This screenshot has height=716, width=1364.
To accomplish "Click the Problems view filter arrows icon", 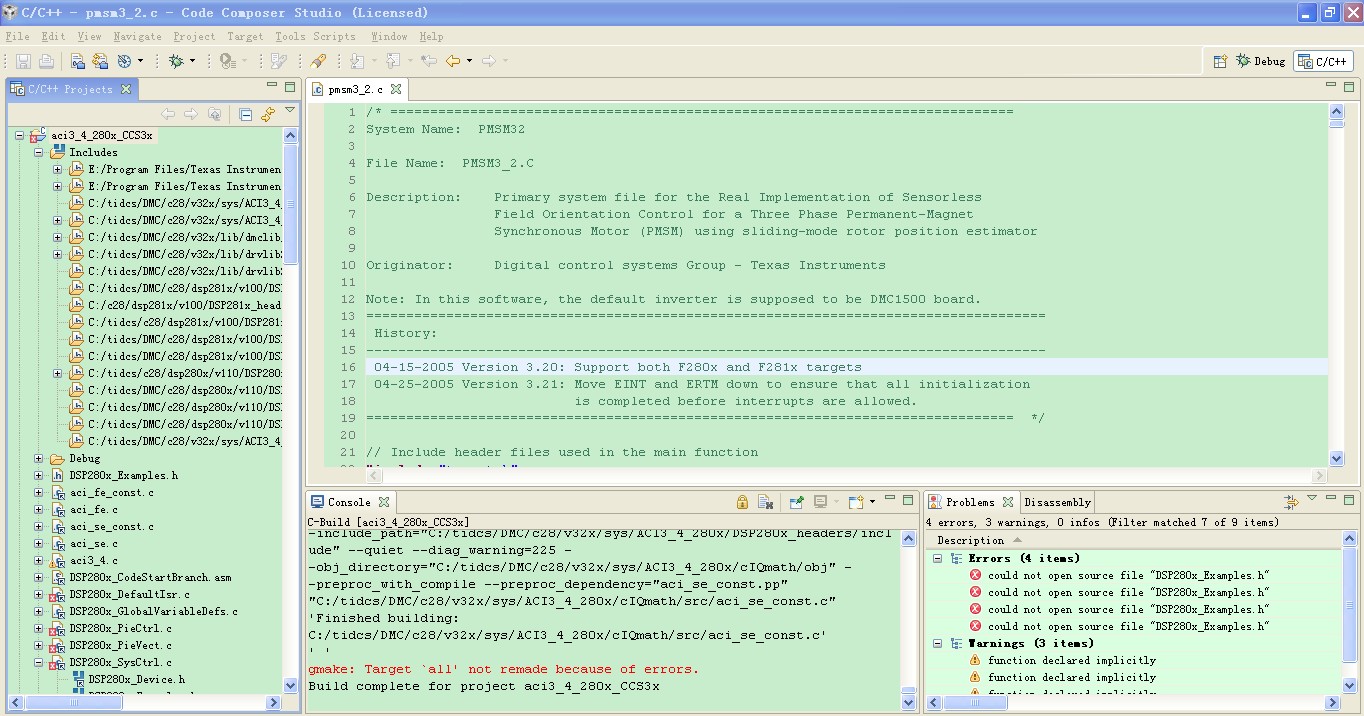I will (1291, 502).
